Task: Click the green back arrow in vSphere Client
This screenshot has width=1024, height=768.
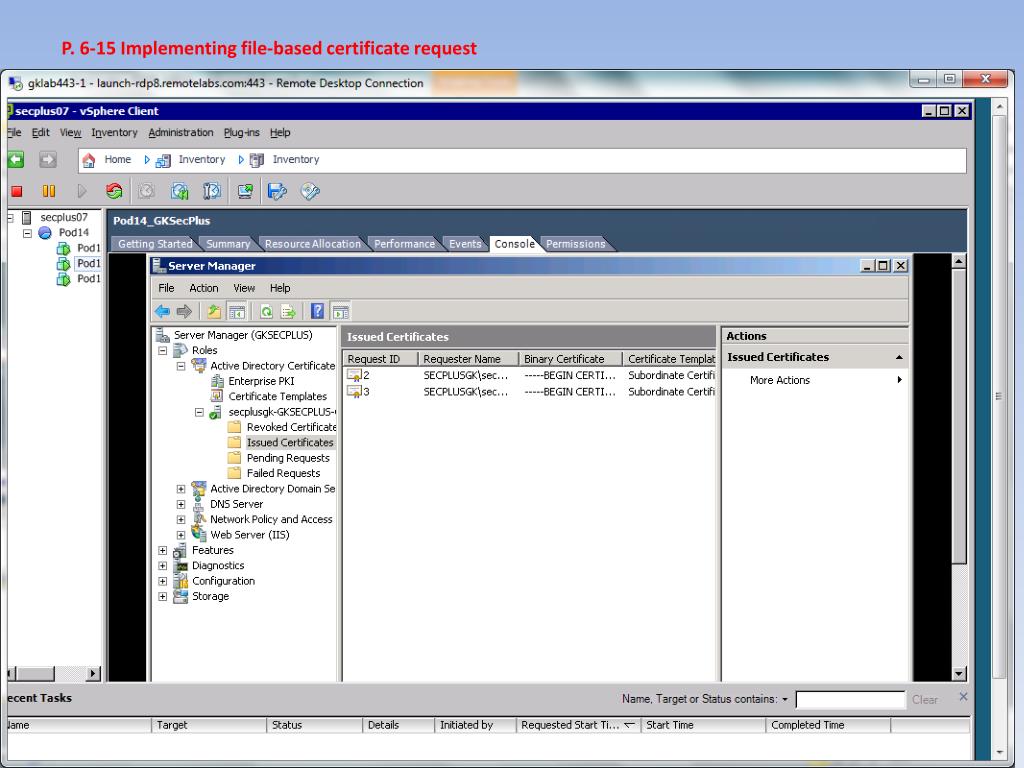Action: coord(16,159)
